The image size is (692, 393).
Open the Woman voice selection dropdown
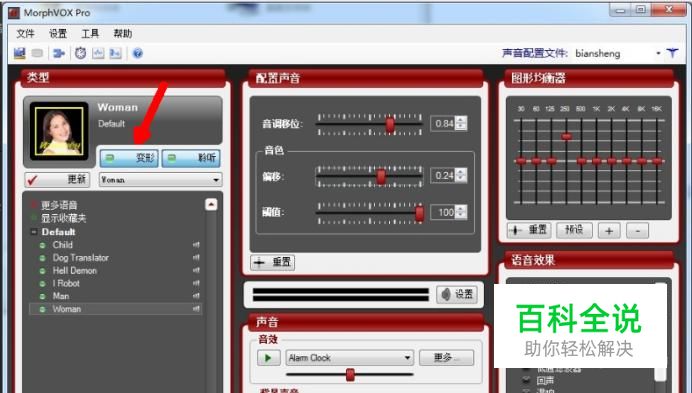(x=160, y=180)
